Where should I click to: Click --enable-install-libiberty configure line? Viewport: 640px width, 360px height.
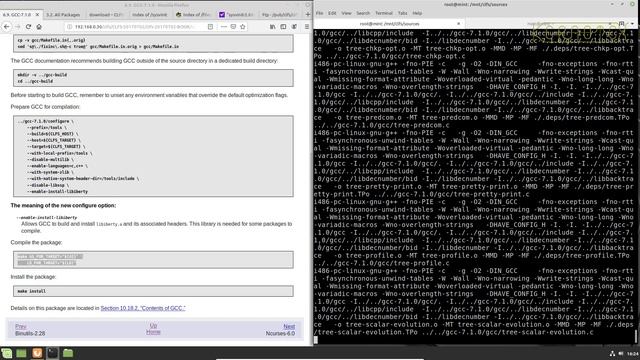[x=57, y=191]
